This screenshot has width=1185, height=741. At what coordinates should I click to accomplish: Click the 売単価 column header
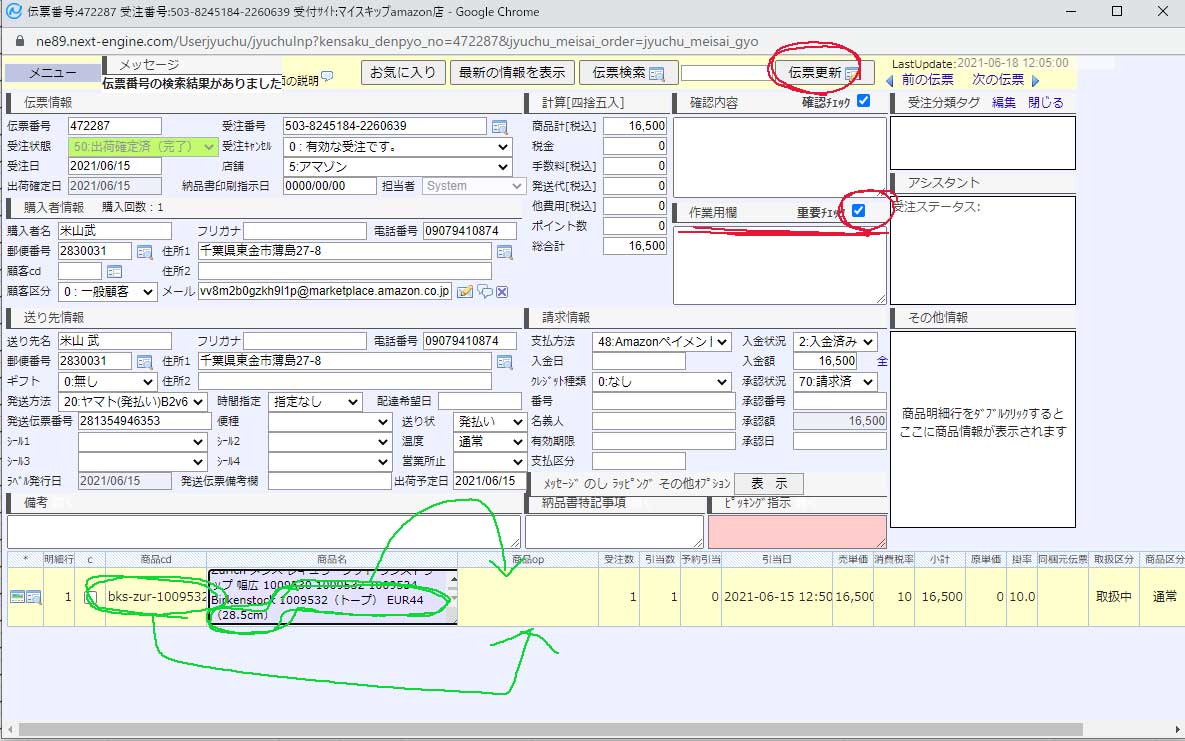(x=853, y=560)
